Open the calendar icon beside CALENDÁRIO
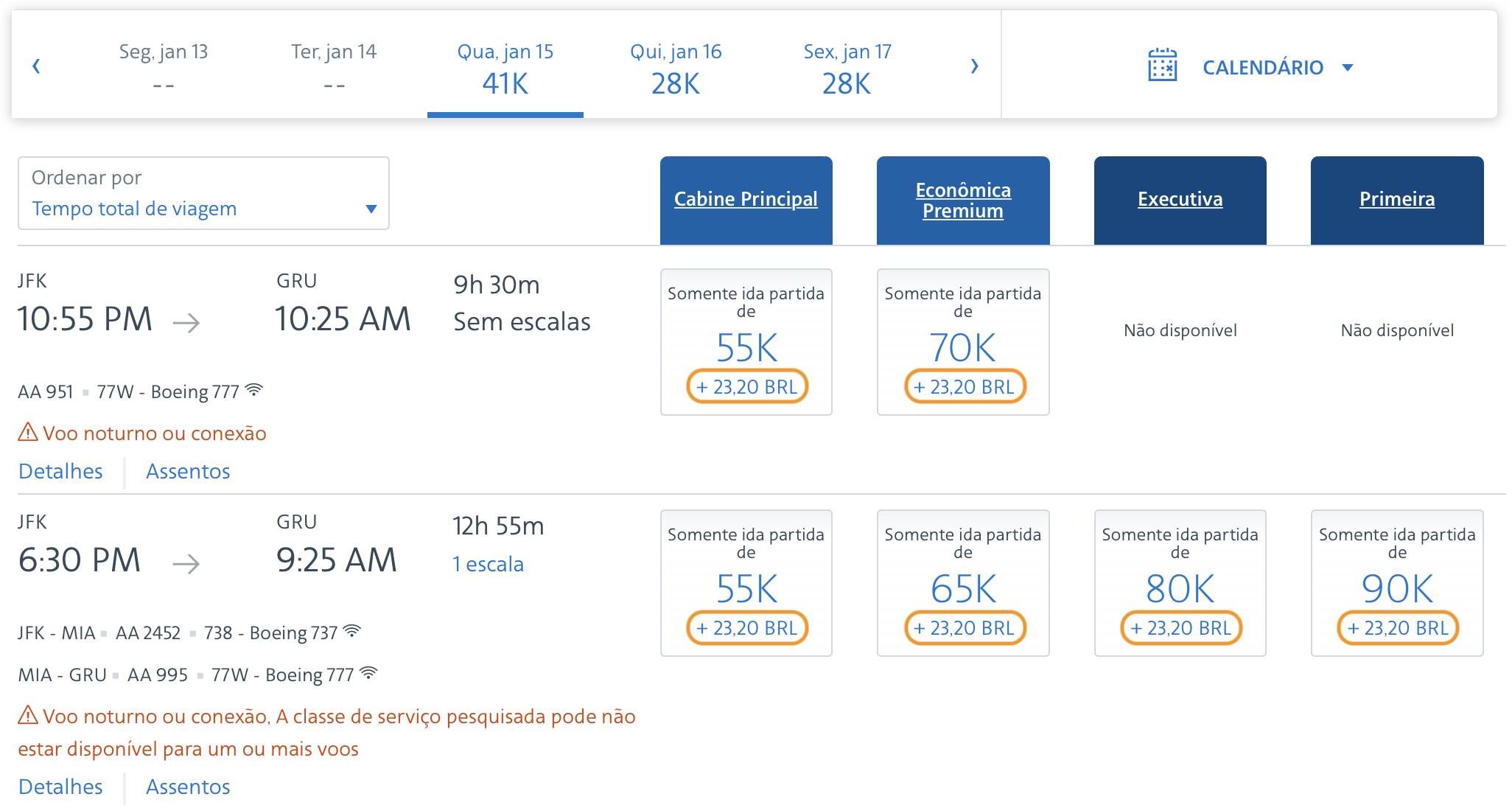The height and width of the screenshot is (808, 1512). [1162, 66]
